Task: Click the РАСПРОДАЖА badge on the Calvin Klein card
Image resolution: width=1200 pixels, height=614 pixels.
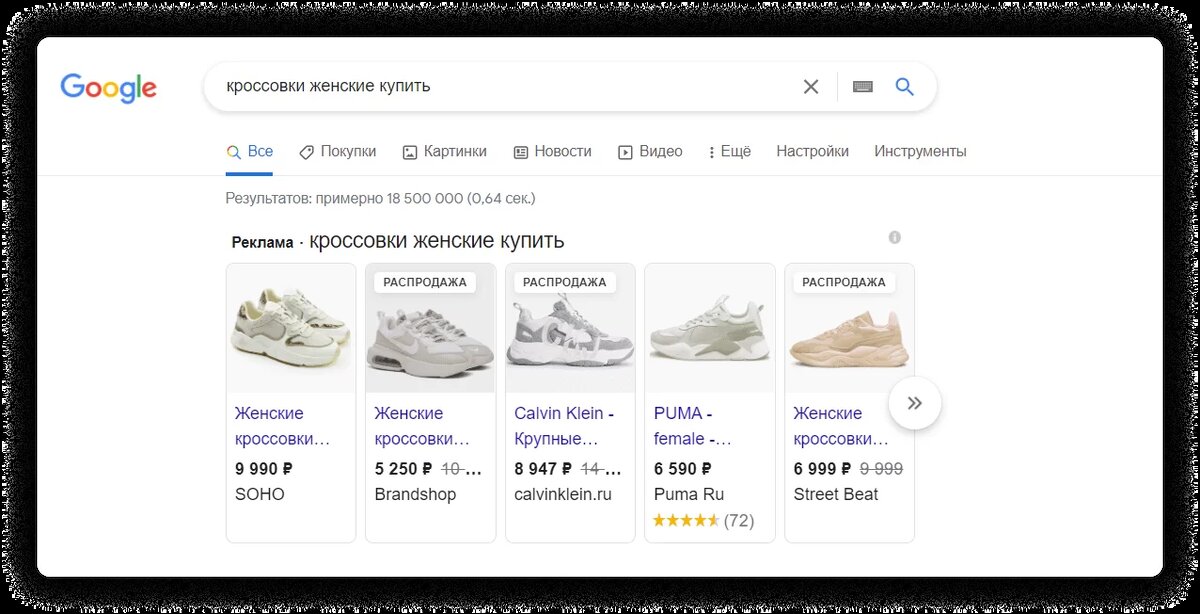Action: tap(565, 282)
